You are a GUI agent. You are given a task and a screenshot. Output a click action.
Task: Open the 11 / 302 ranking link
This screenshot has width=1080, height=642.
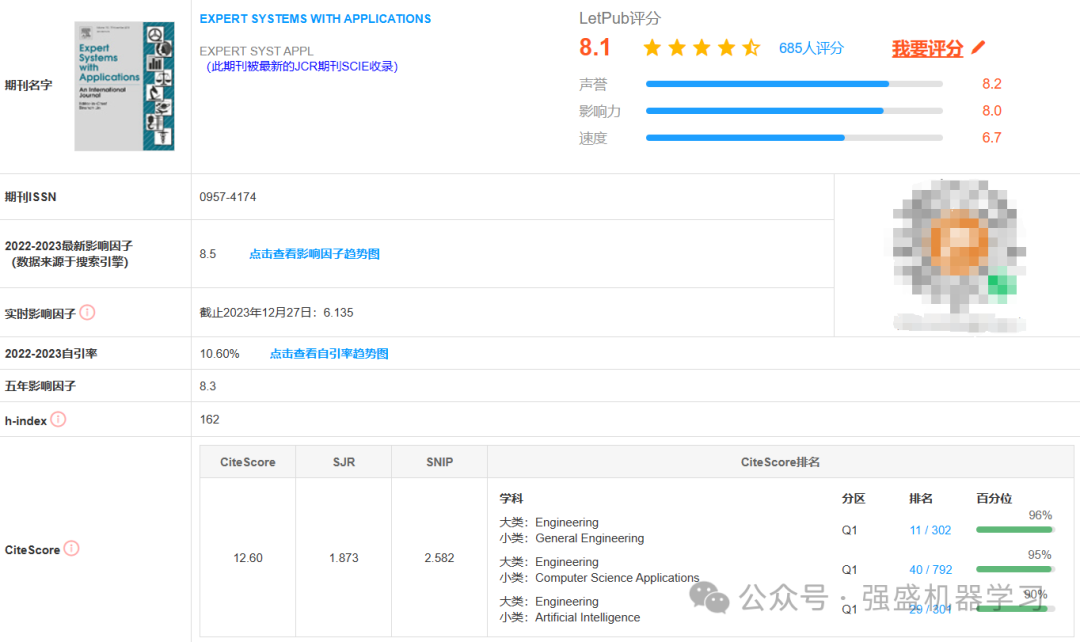tap(930, 530)
